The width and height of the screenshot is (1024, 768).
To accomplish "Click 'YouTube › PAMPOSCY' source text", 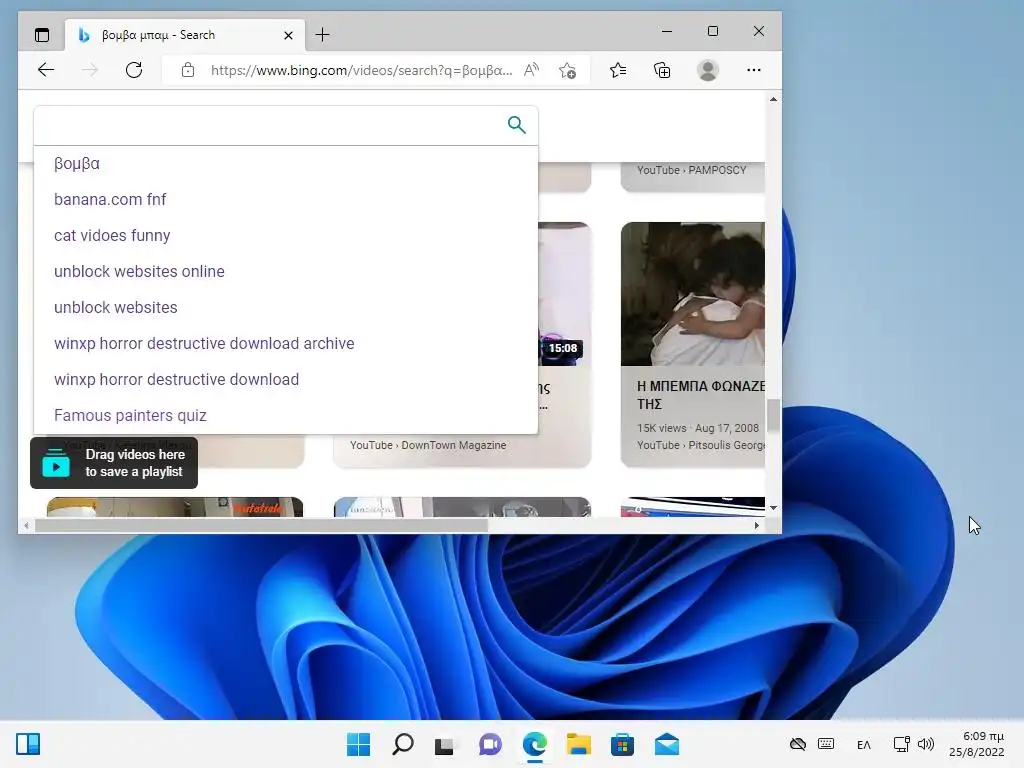I will pos(691,170).
